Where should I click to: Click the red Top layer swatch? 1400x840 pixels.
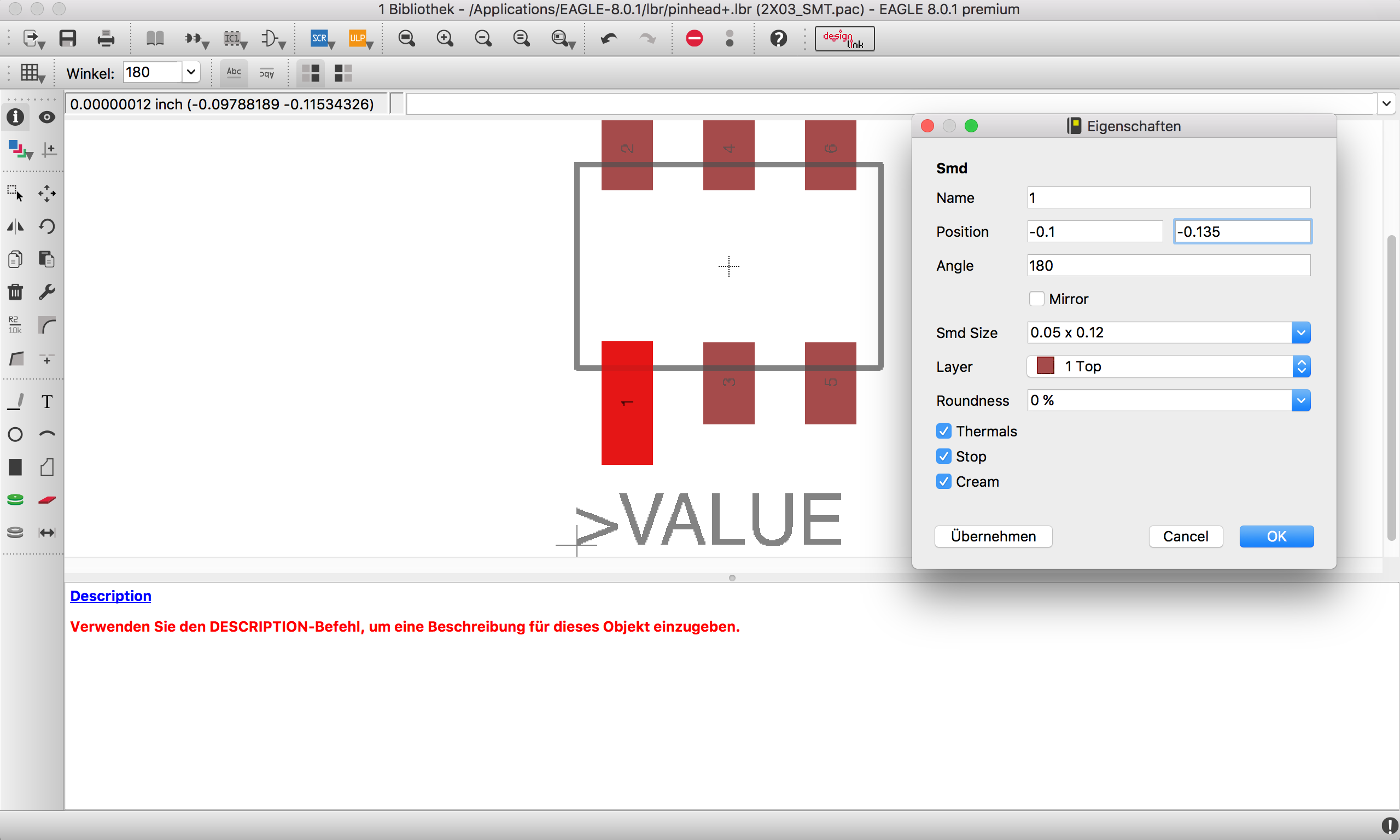click(1045, 366)
